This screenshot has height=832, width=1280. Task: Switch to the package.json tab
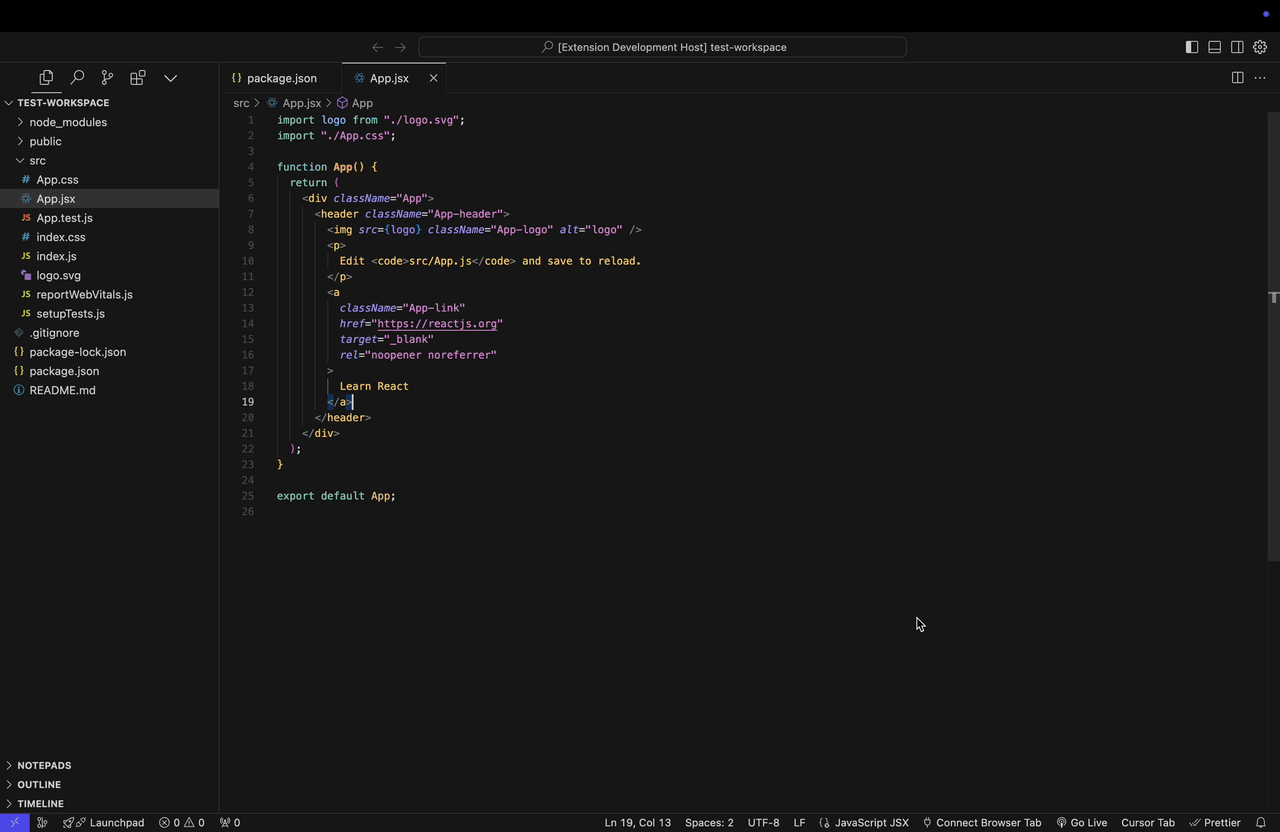(281, 78)
